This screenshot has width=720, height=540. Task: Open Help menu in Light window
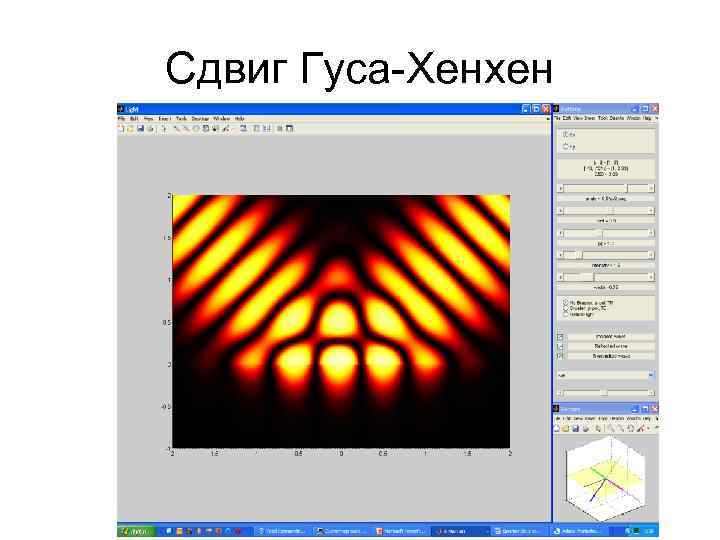[x=239, y=118]
